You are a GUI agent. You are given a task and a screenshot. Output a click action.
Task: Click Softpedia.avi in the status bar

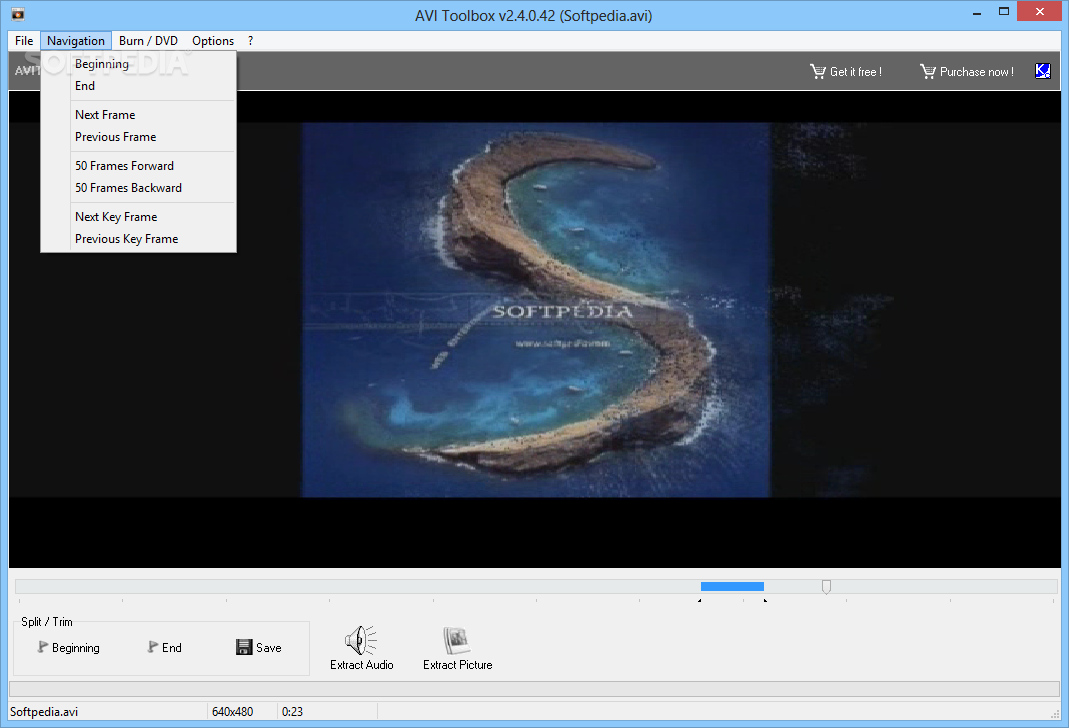(44, 712)
